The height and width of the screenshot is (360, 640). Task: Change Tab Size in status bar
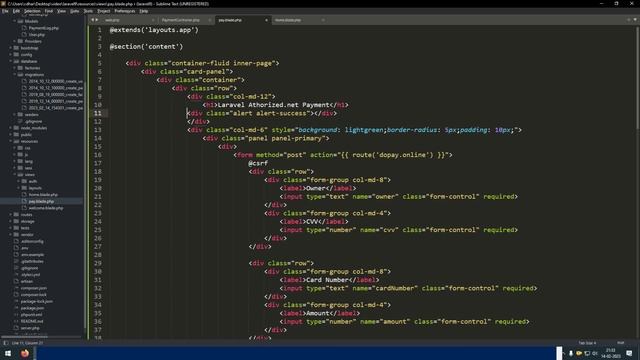click(x=587, y=343)
